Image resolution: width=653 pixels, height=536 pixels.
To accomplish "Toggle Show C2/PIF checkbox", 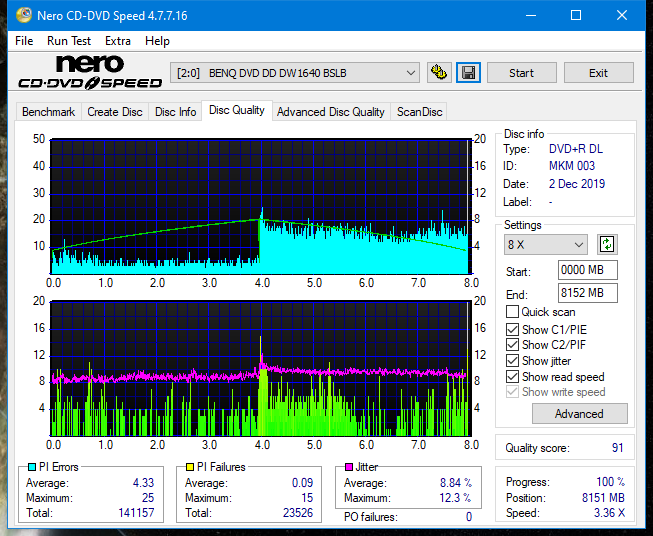I will (512, 345).
